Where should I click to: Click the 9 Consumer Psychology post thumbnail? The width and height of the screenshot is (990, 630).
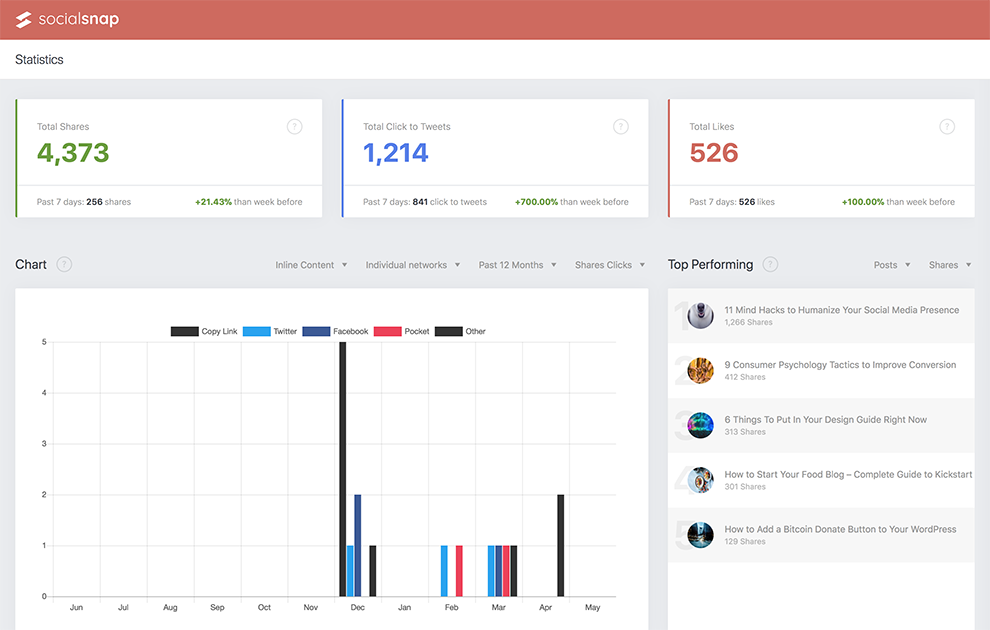tap(699, 370)
